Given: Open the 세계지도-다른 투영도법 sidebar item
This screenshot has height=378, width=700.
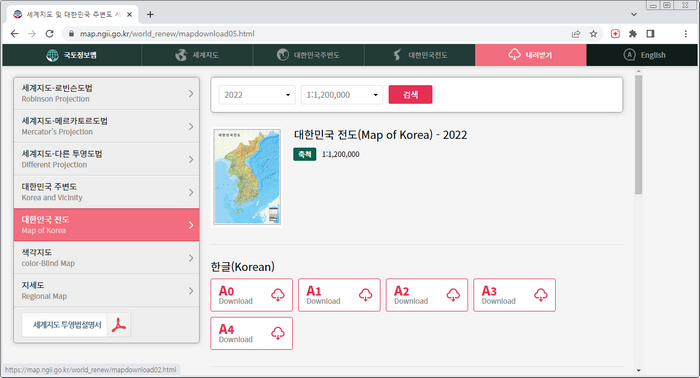Looking at the screenshot, I should point(106,159).
